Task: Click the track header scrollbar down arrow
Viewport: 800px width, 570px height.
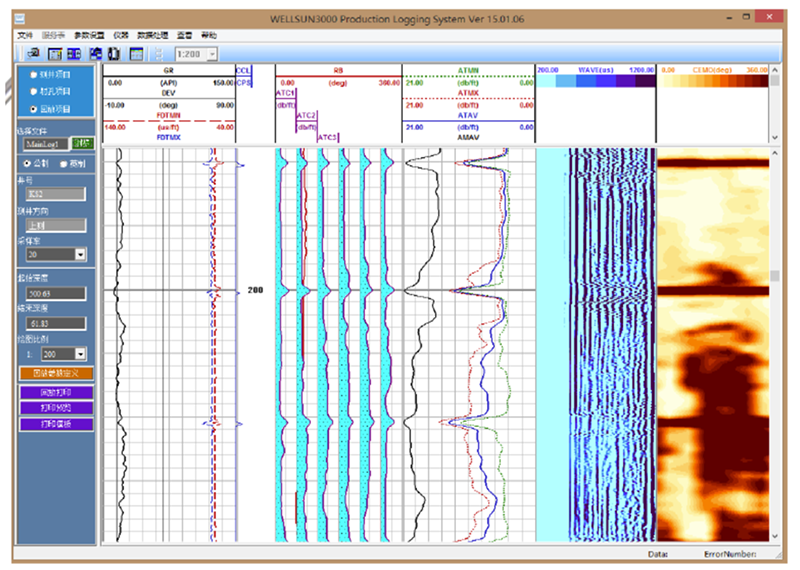Action: pyautogui.click(x=775, y=137)
